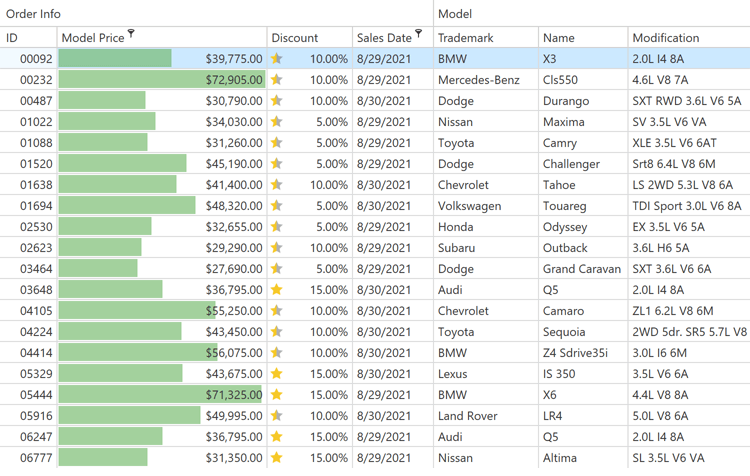The image size is (750, 476).
Task: Open the Model Price column filter icon
Action: pos(131,34)
